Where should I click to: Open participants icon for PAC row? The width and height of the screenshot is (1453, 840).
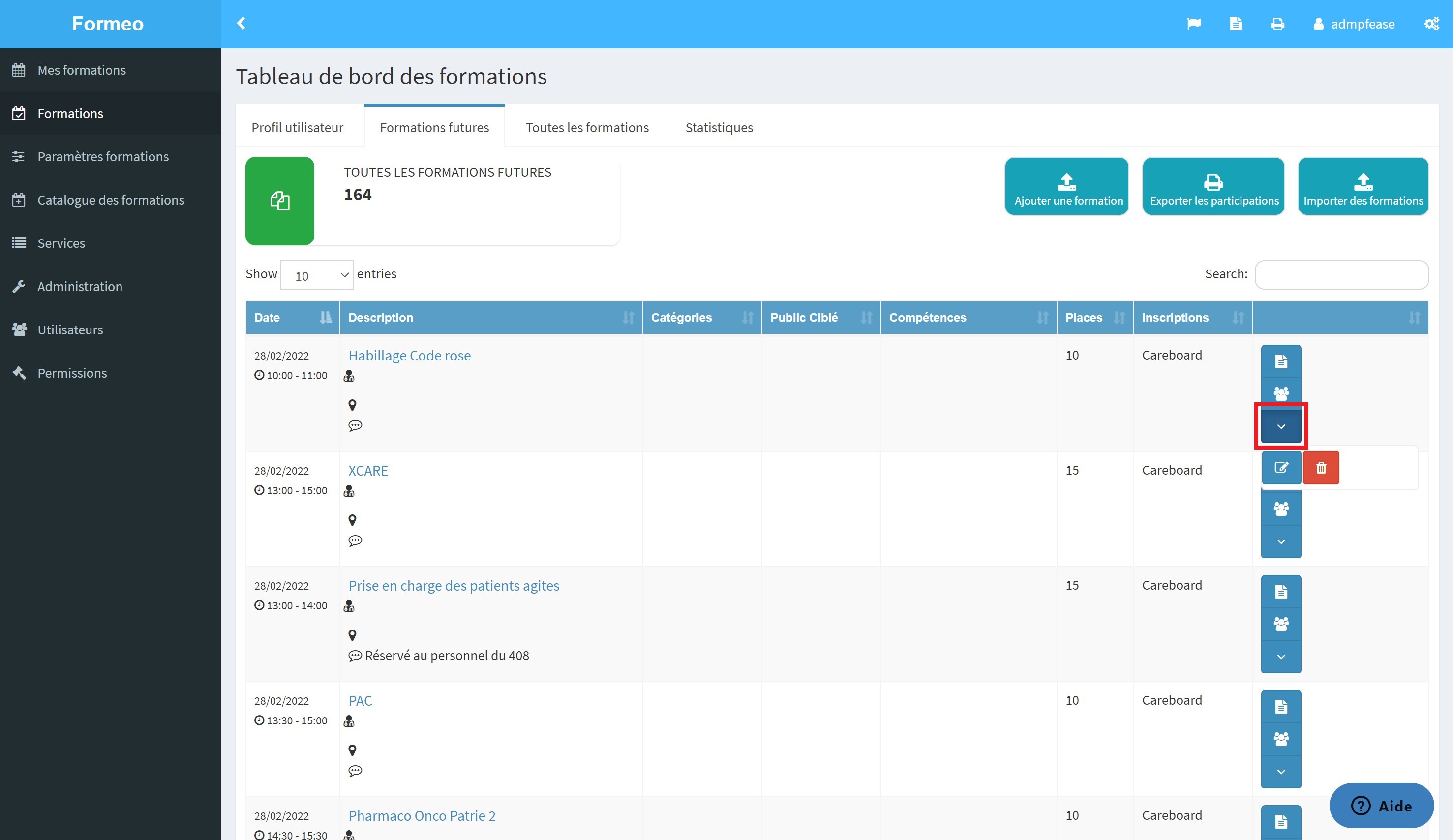coord(1281,739)
